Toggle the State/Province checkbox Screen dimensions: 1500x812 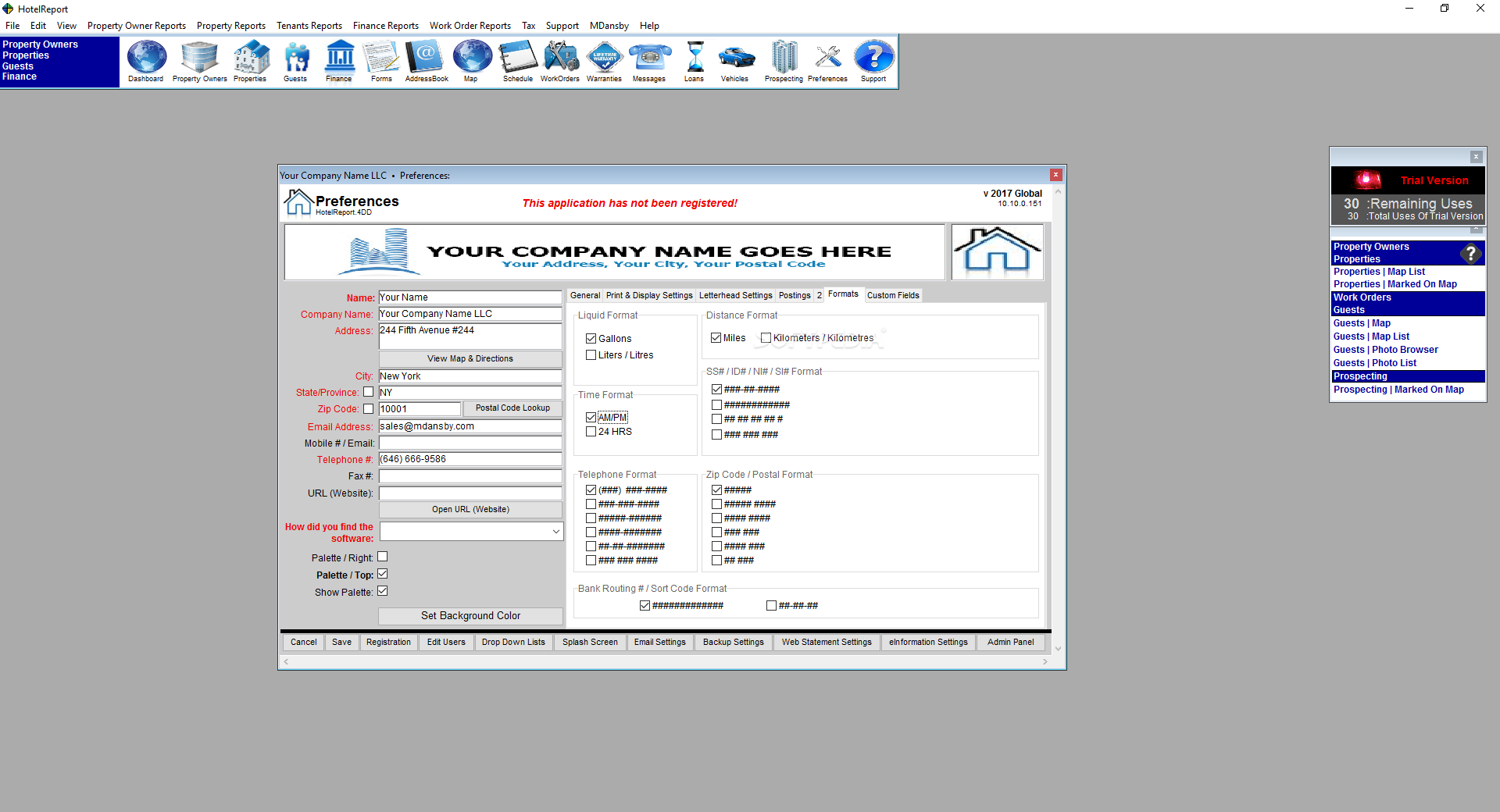[369, 392]
